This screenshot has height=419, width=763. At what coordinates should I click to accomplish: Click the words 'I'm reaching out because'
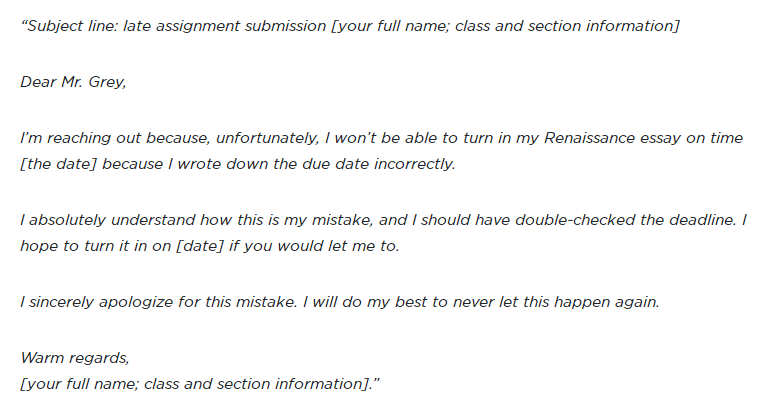[115, 138]
